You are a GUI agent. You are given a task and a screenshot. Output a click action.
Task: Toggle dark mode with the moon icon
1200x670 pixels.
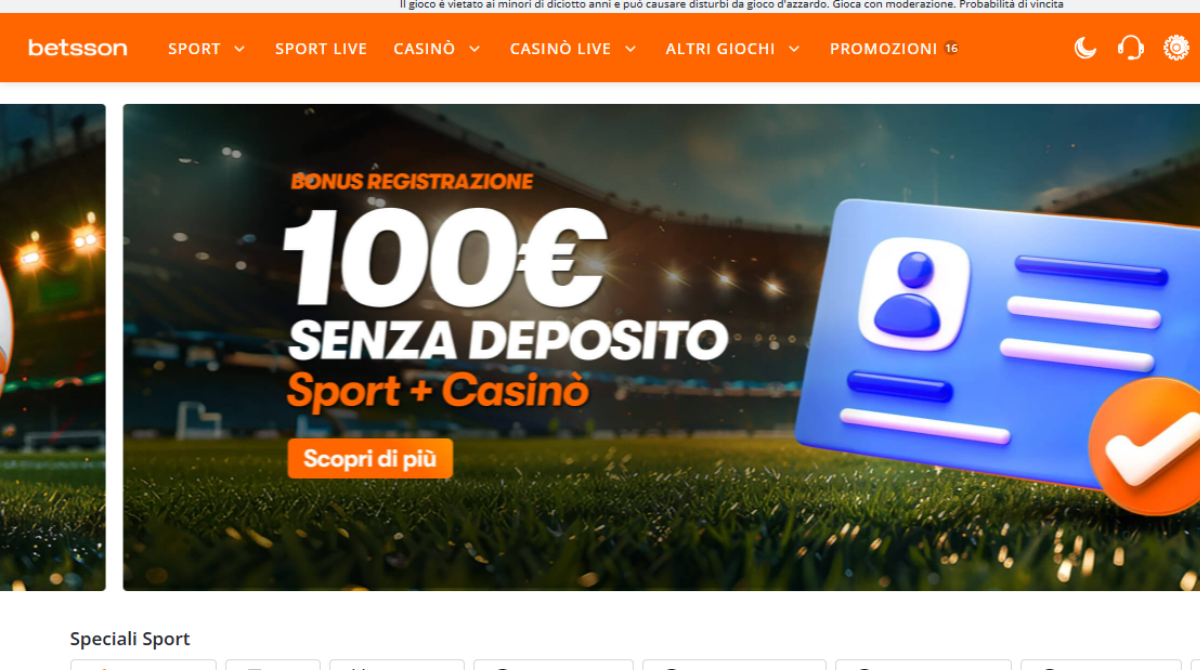point(1085,48)
